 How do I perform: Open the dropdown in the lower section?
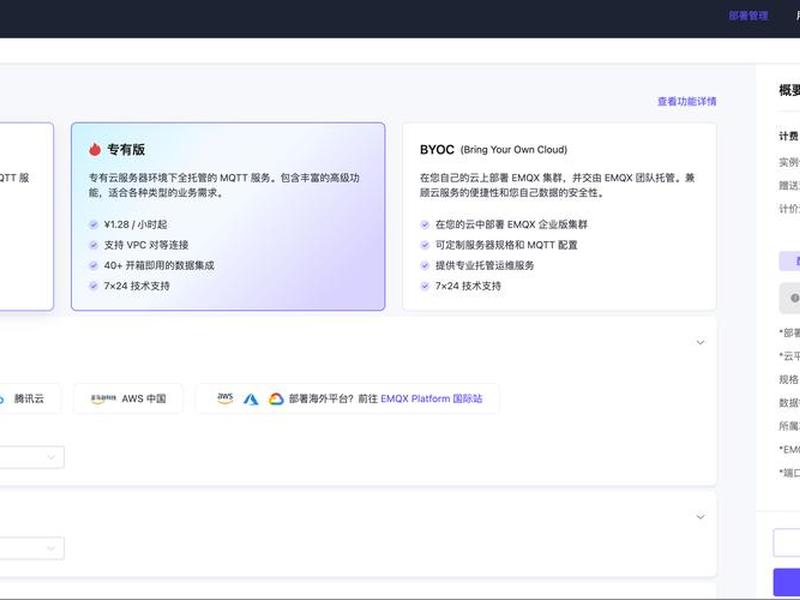tap(31, 548)
